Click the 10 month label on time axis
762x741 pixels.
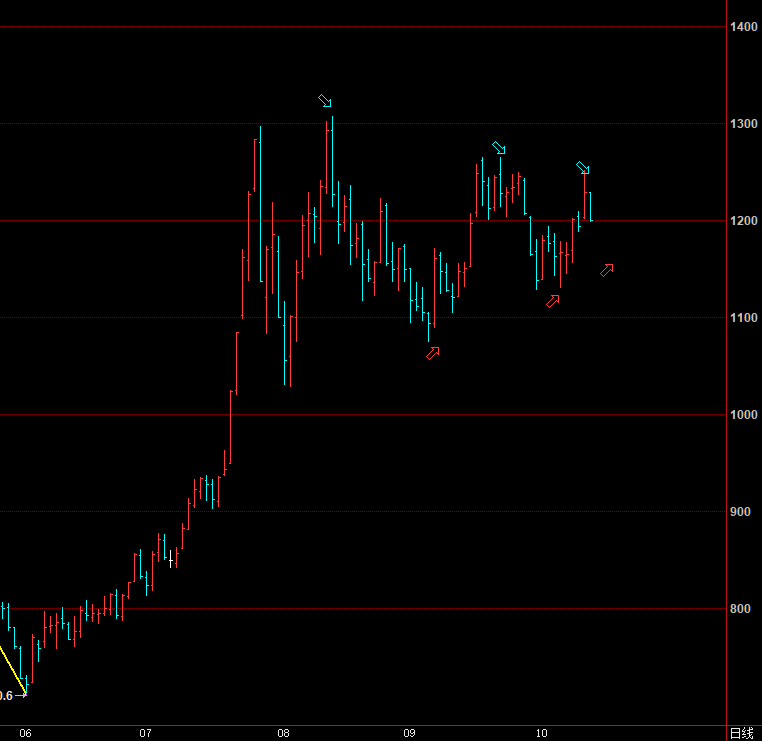pos(541,733)
